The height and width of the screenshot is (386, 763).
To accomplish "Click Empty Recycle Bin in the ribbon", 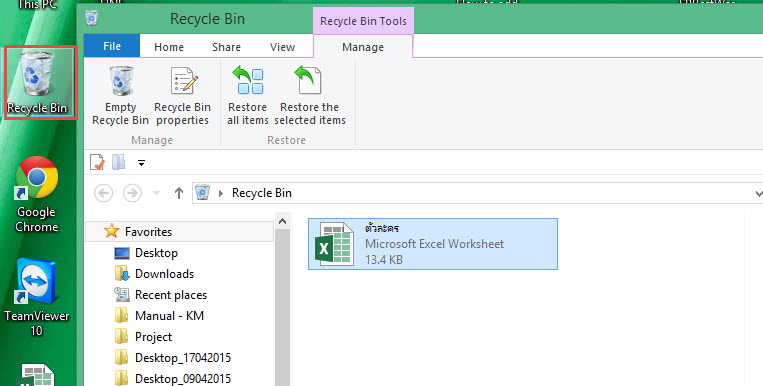I will tap(120, 96).
